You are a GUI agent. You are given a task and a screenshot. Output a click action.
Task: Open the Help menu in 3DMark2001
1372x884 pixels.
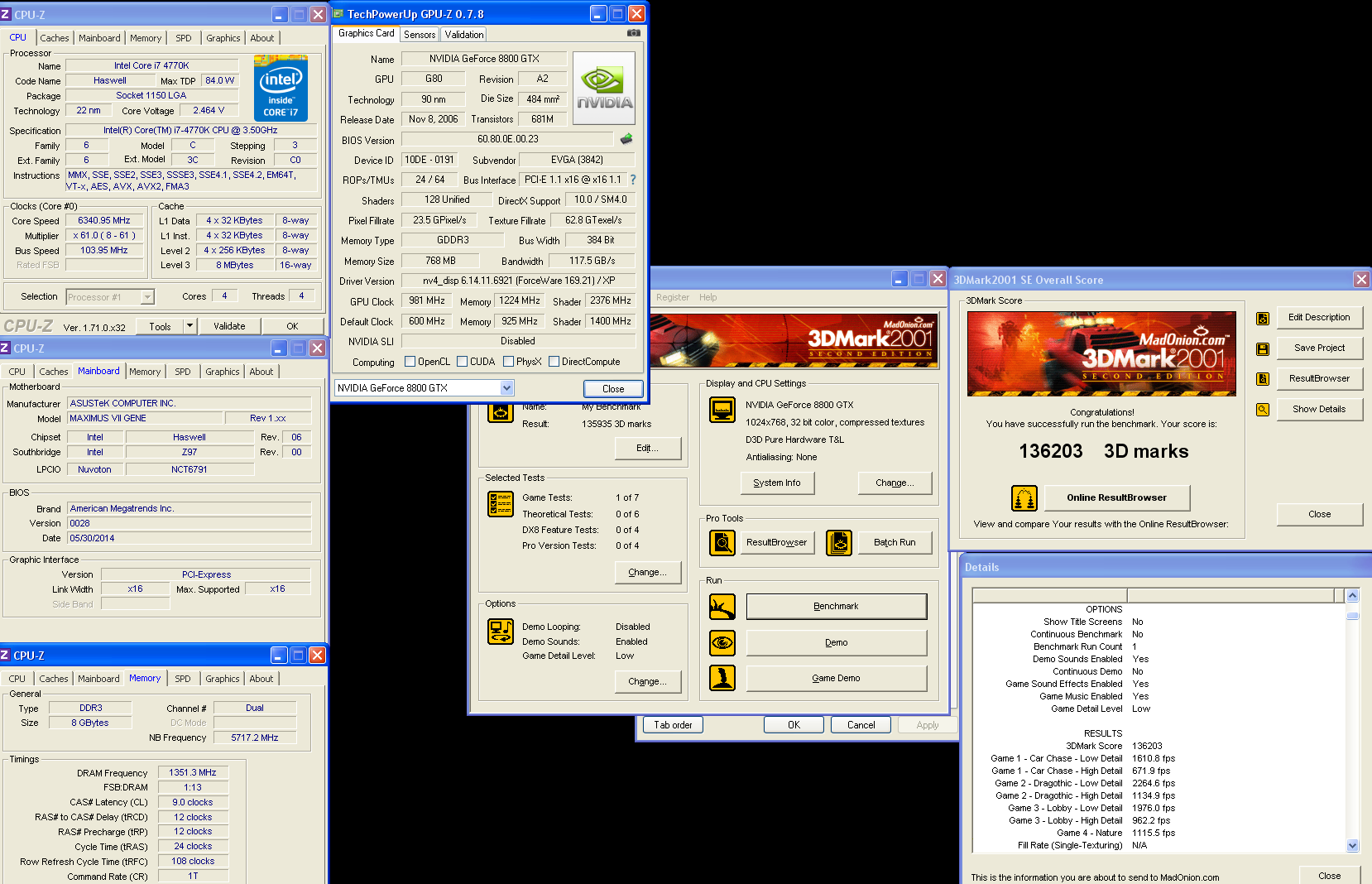pos(708,297)
